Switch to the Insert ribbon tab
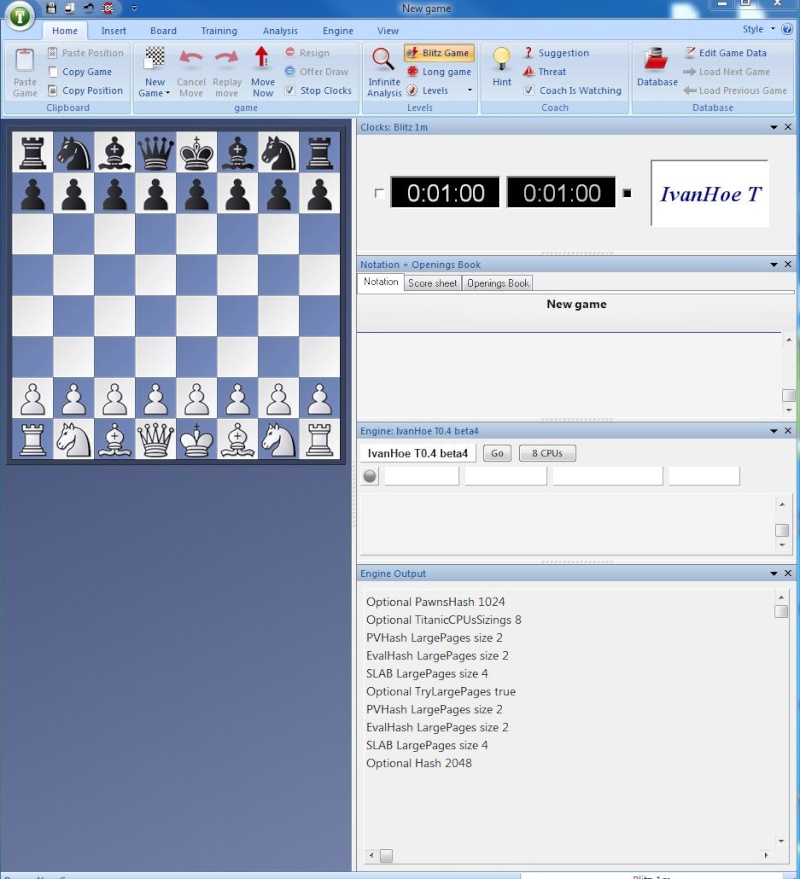The height and width of the screenshot is (879, 800). point(113,31)
